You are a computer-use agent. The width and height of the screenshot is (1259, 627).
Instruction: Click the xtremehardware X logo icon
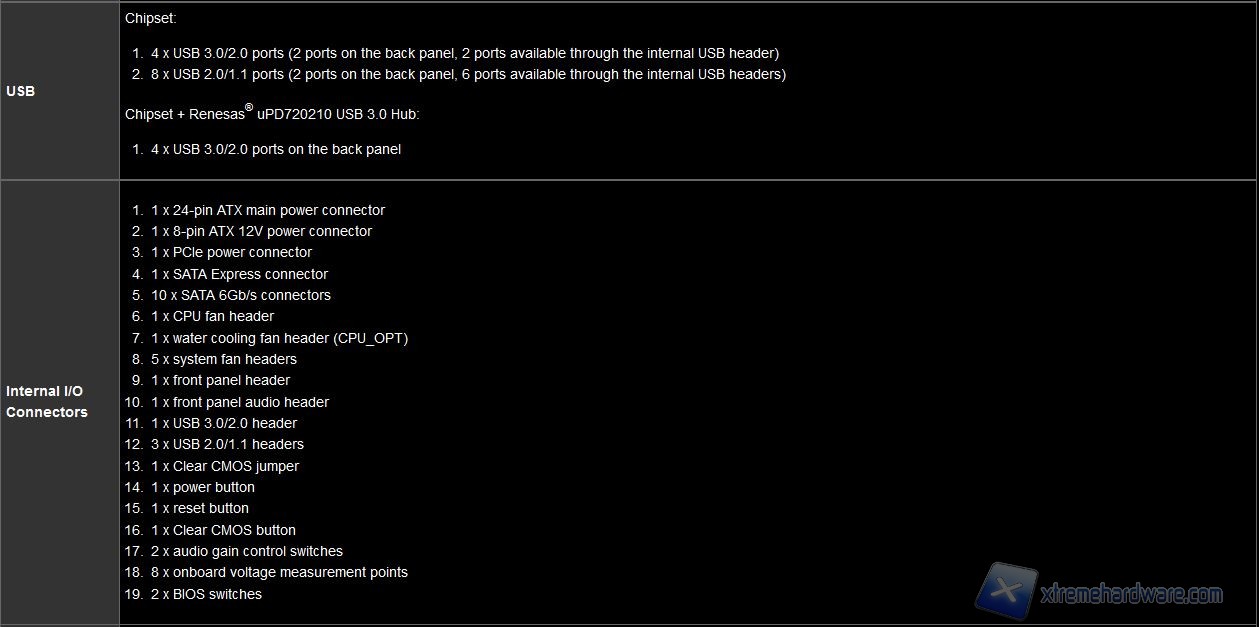[x=1005, y=592]
